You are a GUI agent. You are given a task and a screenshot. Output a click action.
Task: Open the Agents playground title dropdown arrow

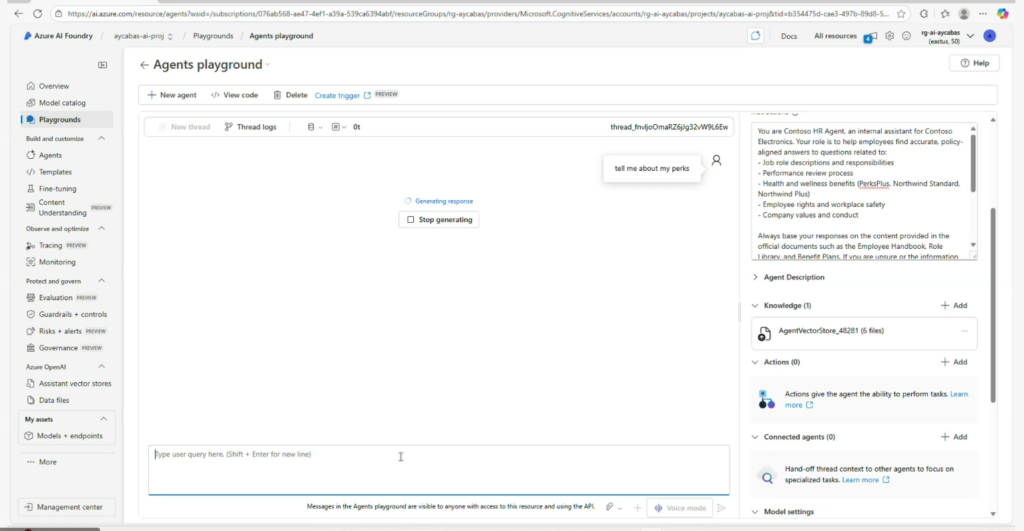[x=268, y=65]
